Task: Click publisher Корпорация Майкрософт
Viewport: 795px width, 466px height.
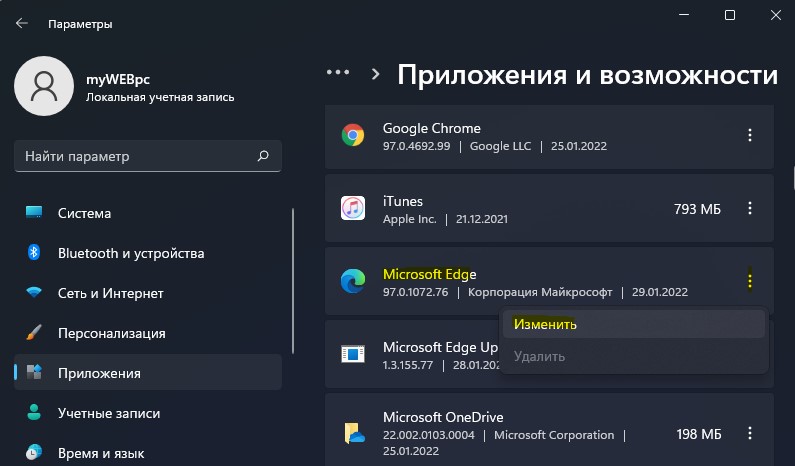Action: [x=540, y=292]
